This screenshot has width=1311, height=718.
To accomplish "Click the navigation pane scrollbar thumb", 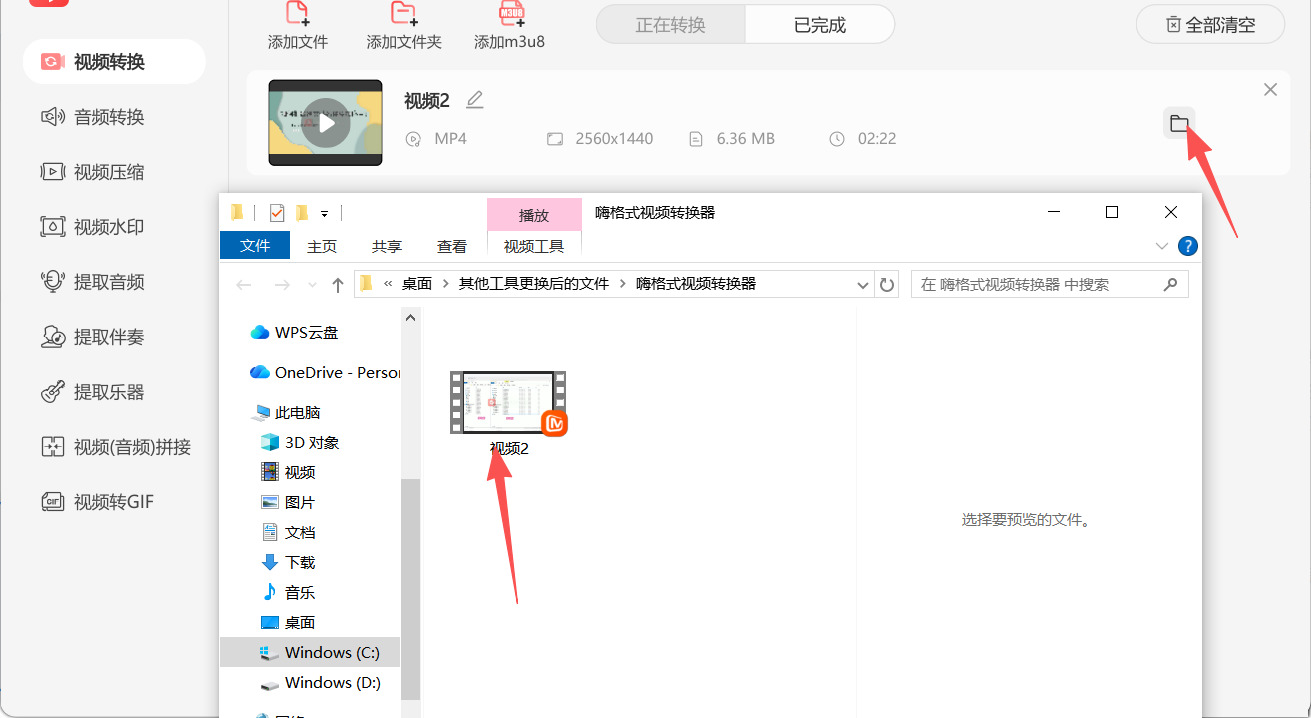I will [410, 588].
